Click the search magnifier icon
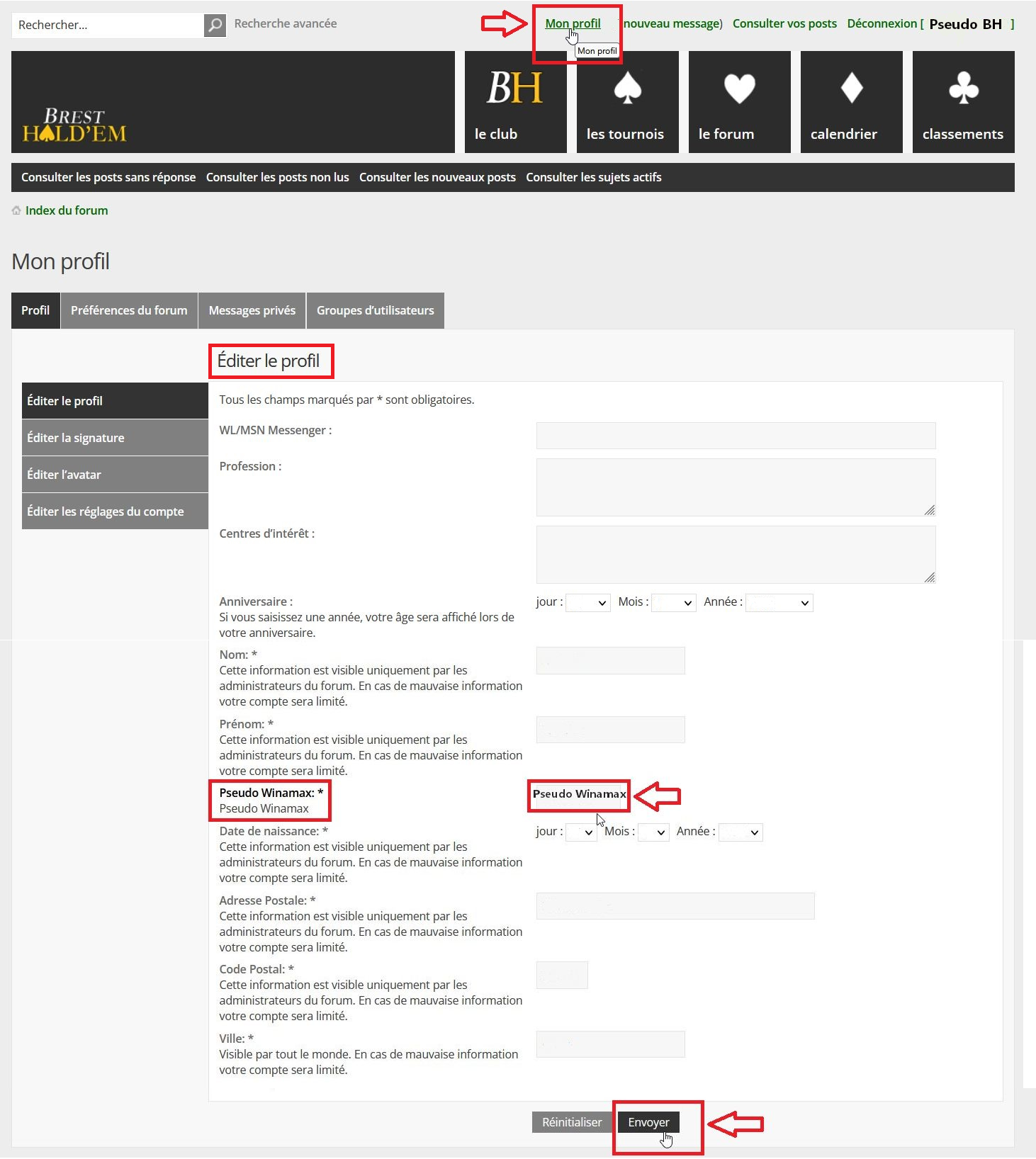 click(x=215, y=26)
